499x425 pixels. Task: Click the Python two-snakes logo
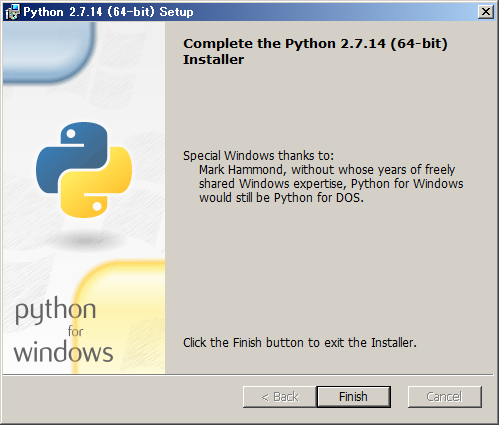[x=84, y=170]
